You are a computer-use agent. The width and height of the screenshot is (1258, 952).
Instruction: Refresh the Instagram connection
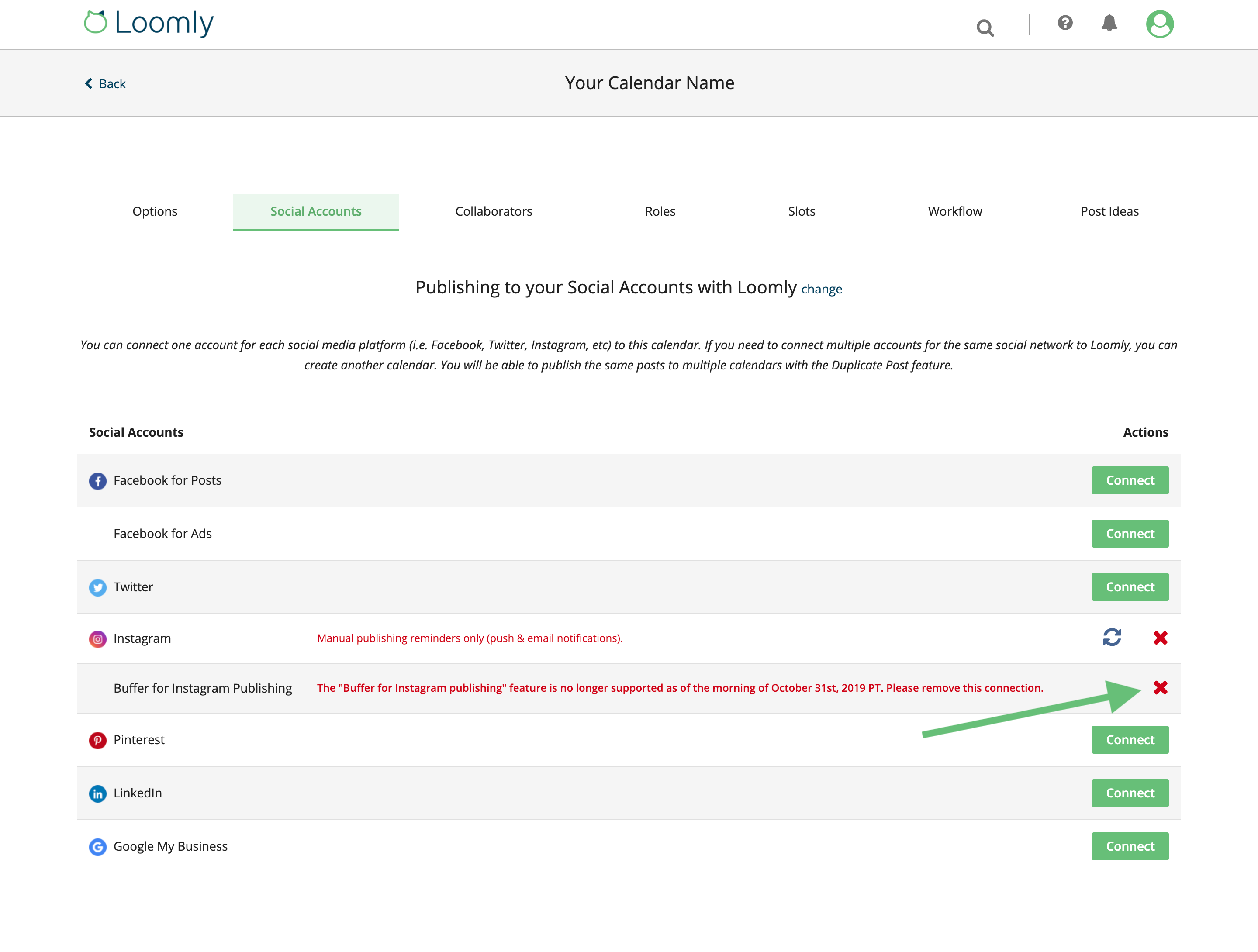coord(1113,638)
